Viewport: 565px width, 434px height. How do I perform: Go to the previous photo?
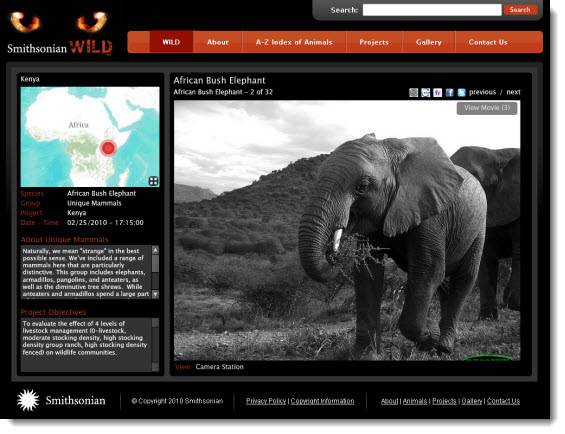coord(482,92)
